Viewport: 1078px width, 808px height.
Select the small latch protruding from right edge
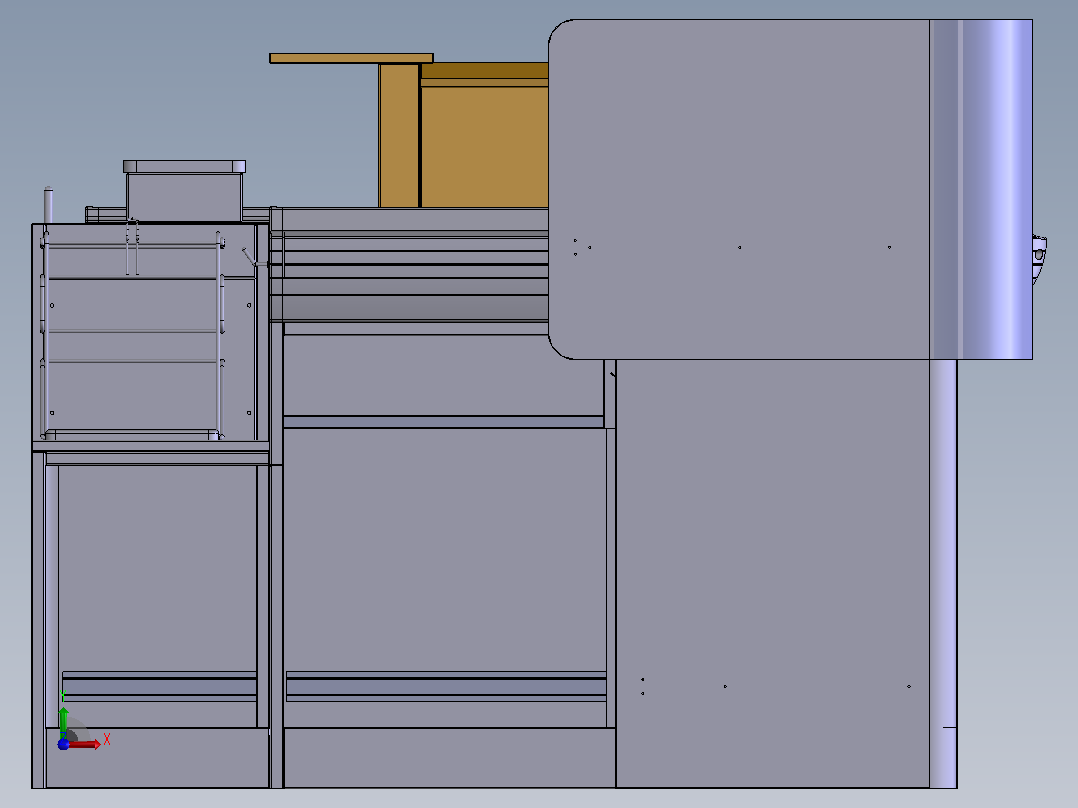tap(1039, 259)
